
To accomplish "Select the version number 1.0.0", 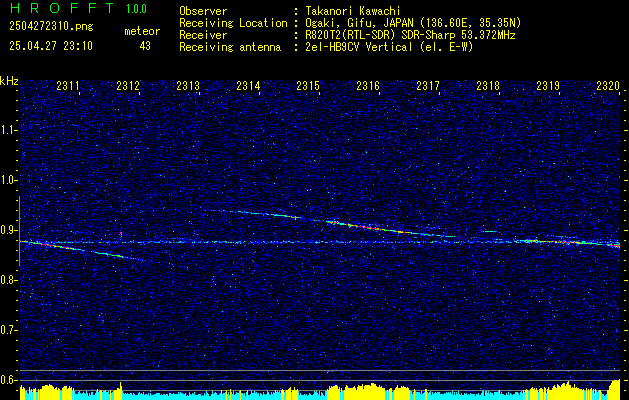I will pyautogui.click(x=136, y=9).
